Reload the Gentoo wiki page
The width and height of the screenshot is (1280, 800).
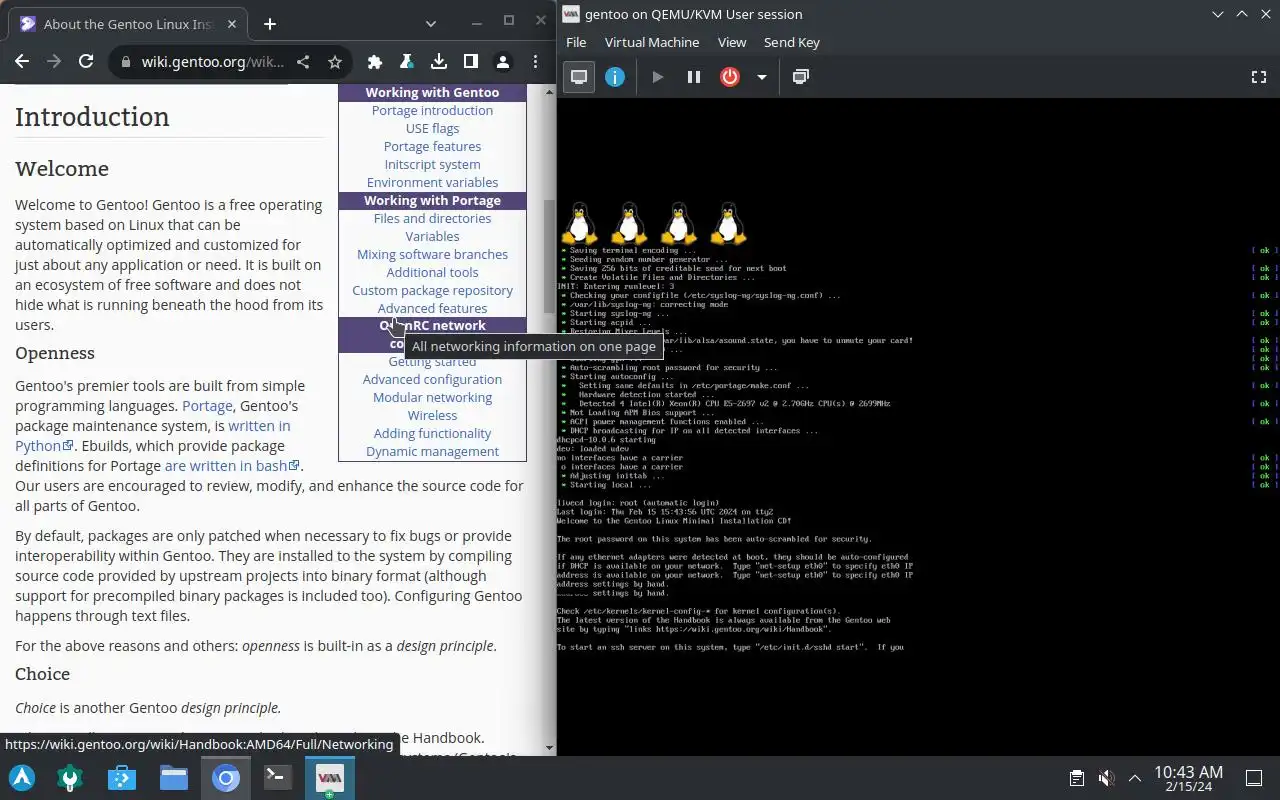86,62
